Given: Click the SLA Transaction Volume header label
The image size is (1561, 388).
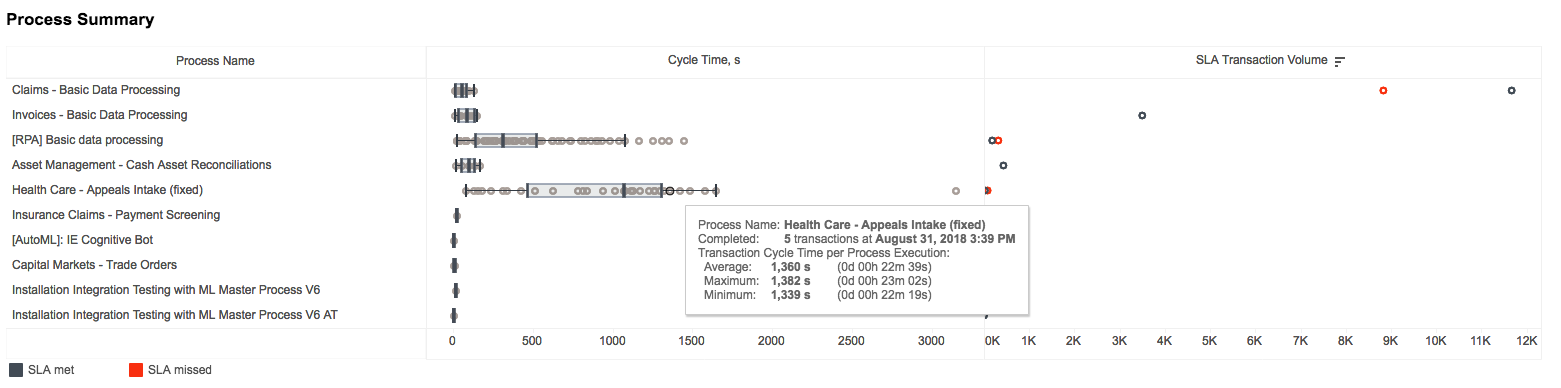Looking at the screenshot, I should [1261, 61].
